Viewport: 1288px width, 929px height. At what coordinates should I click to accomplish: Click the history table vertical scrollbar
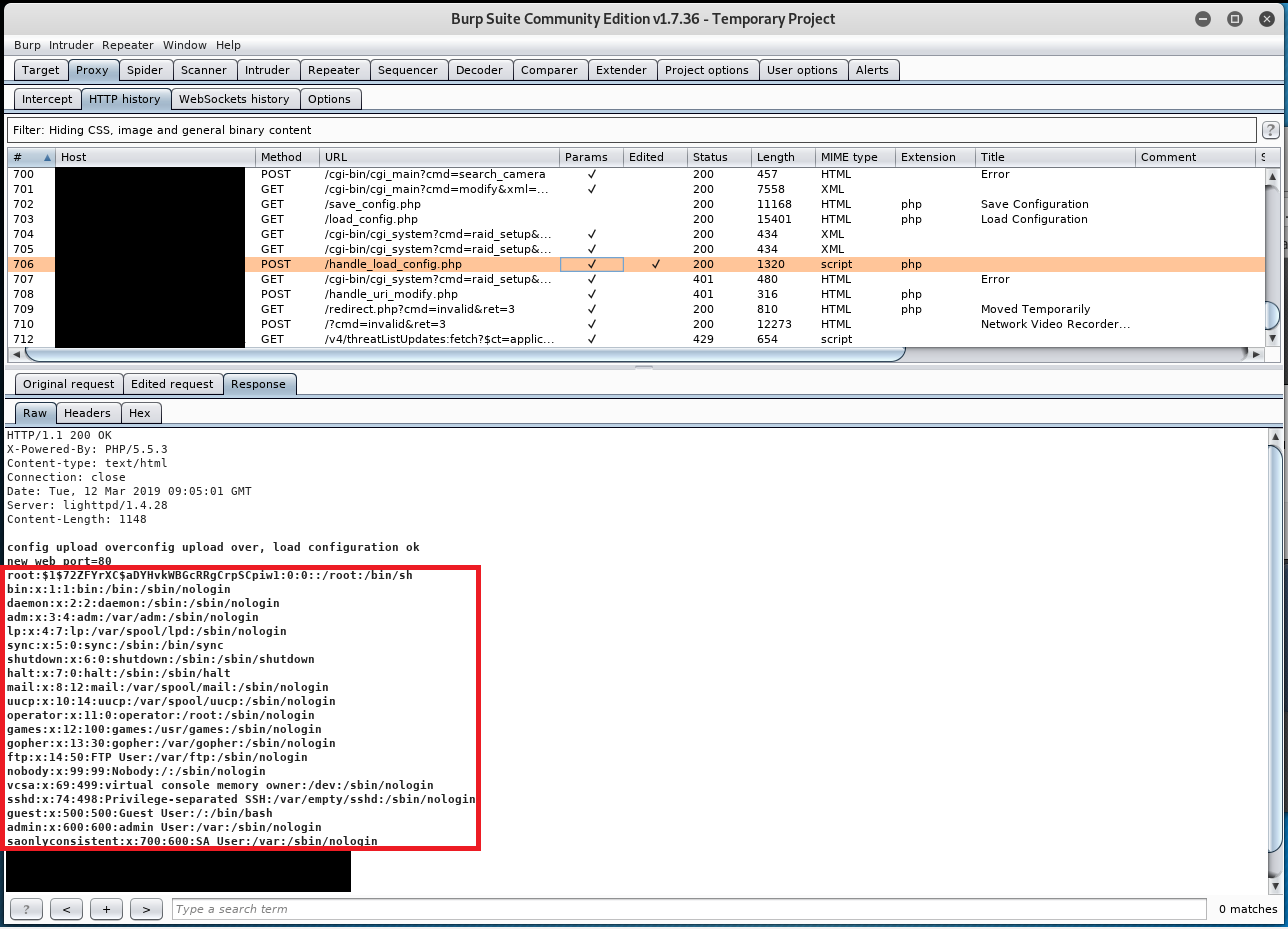pyautogui.click(x=1272, y=315)
